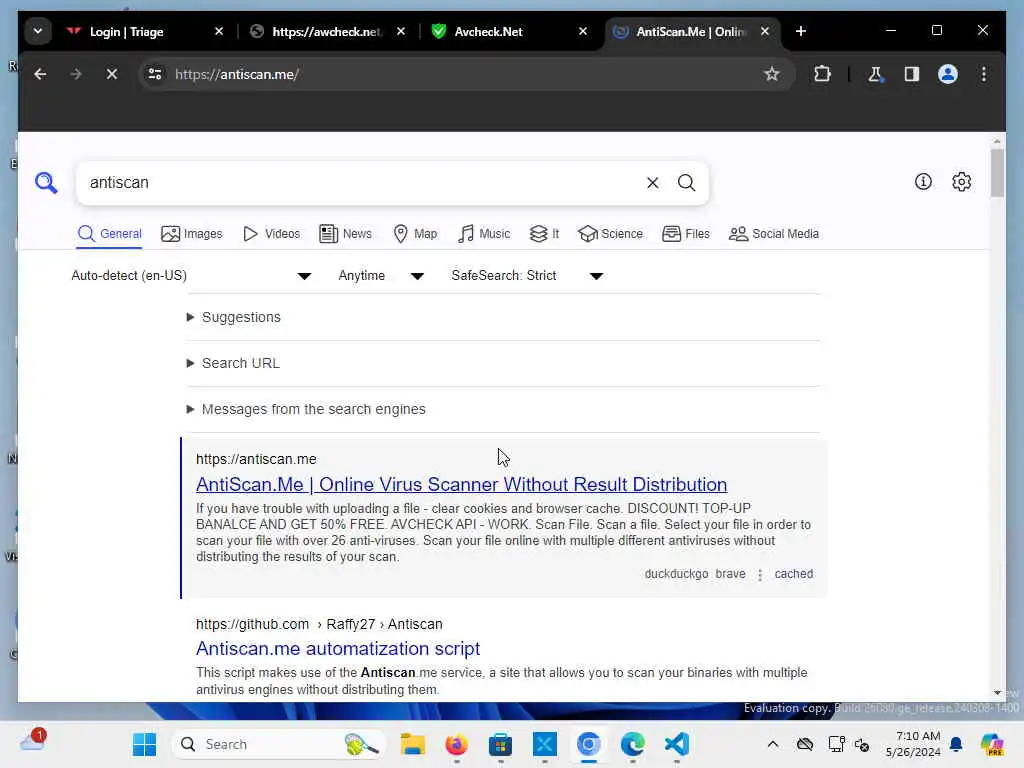The image size is (1024, 768).
Task: Open taskbar clock showing 7:10 AM
Action: pyautogui.click(x=913, y=744)
